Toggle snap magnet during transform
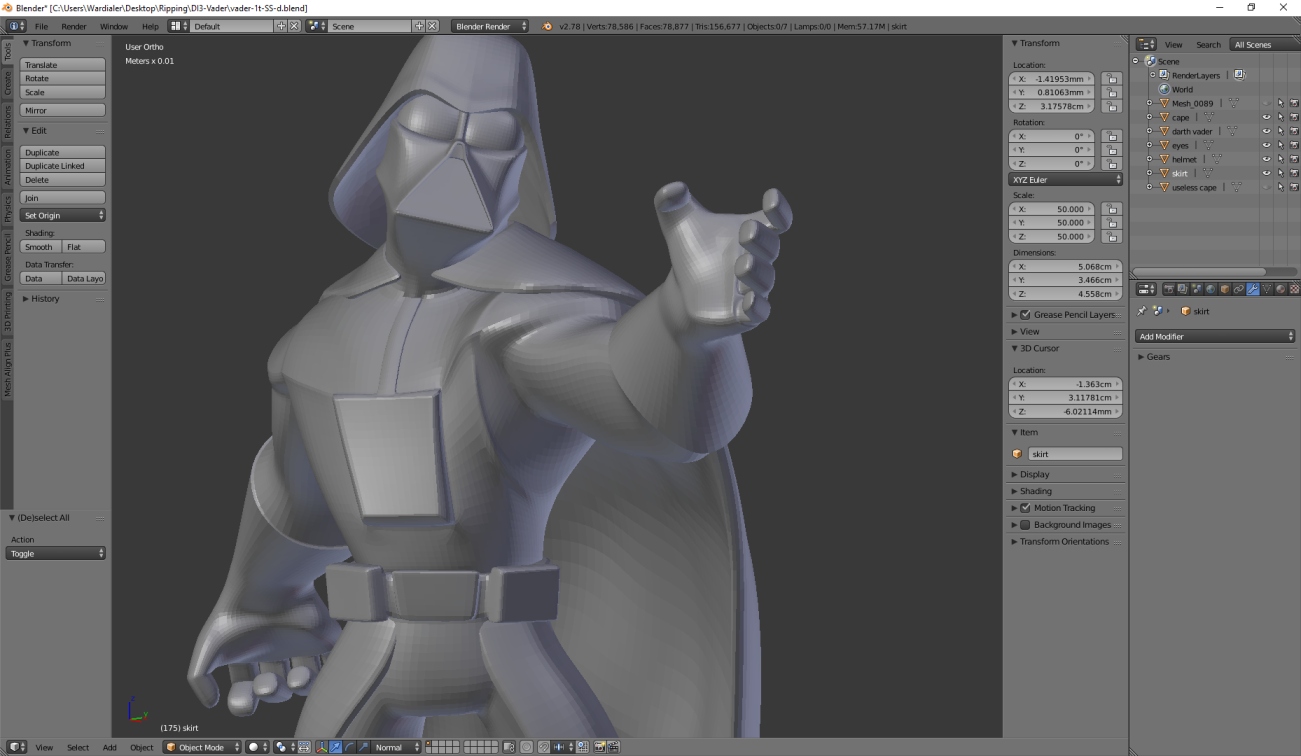Viewport: 1301px width, 756px height. (x=544, y=747)
